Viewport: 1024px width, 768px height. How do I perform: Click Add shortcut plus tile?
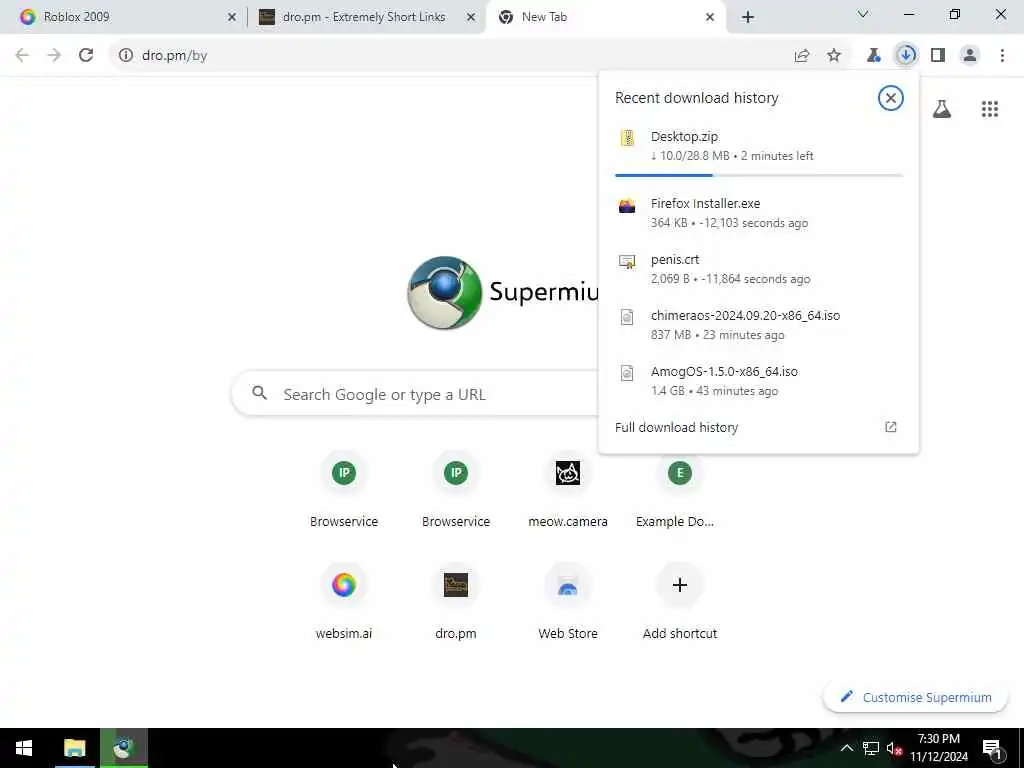tap(680, 603)
